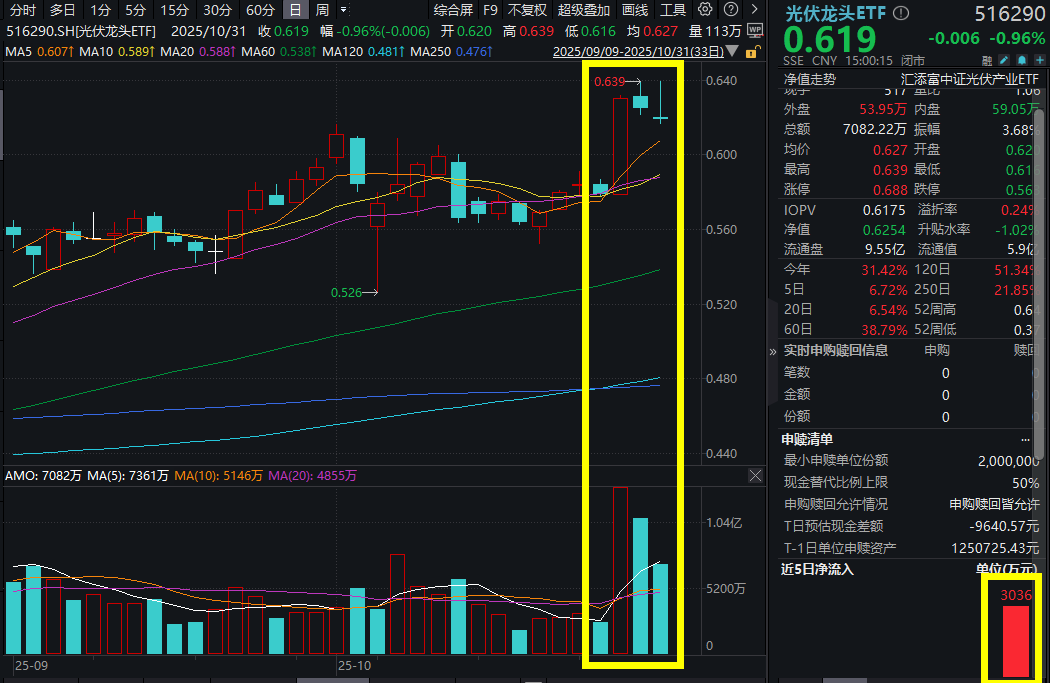Click the 工具 tools entry on toolbar
This screenshot has height=683, width=1050.
point(672,9)
